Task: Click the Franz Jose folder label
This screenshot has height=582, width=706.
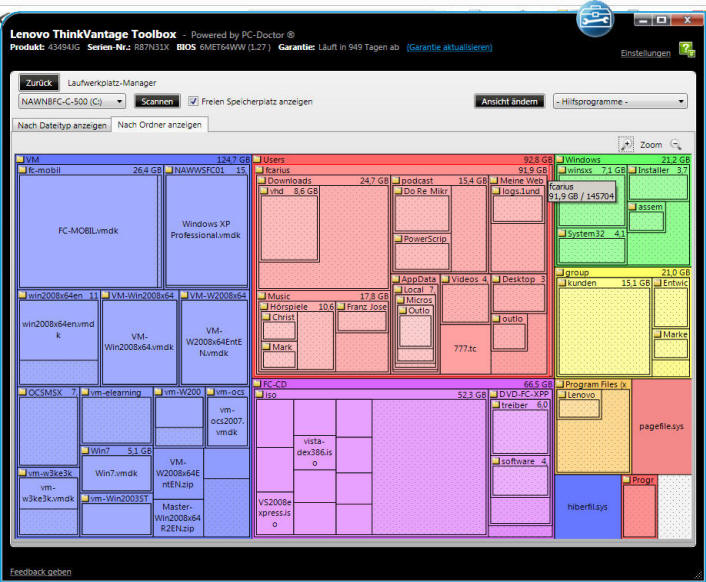Action: click(367, 307)
